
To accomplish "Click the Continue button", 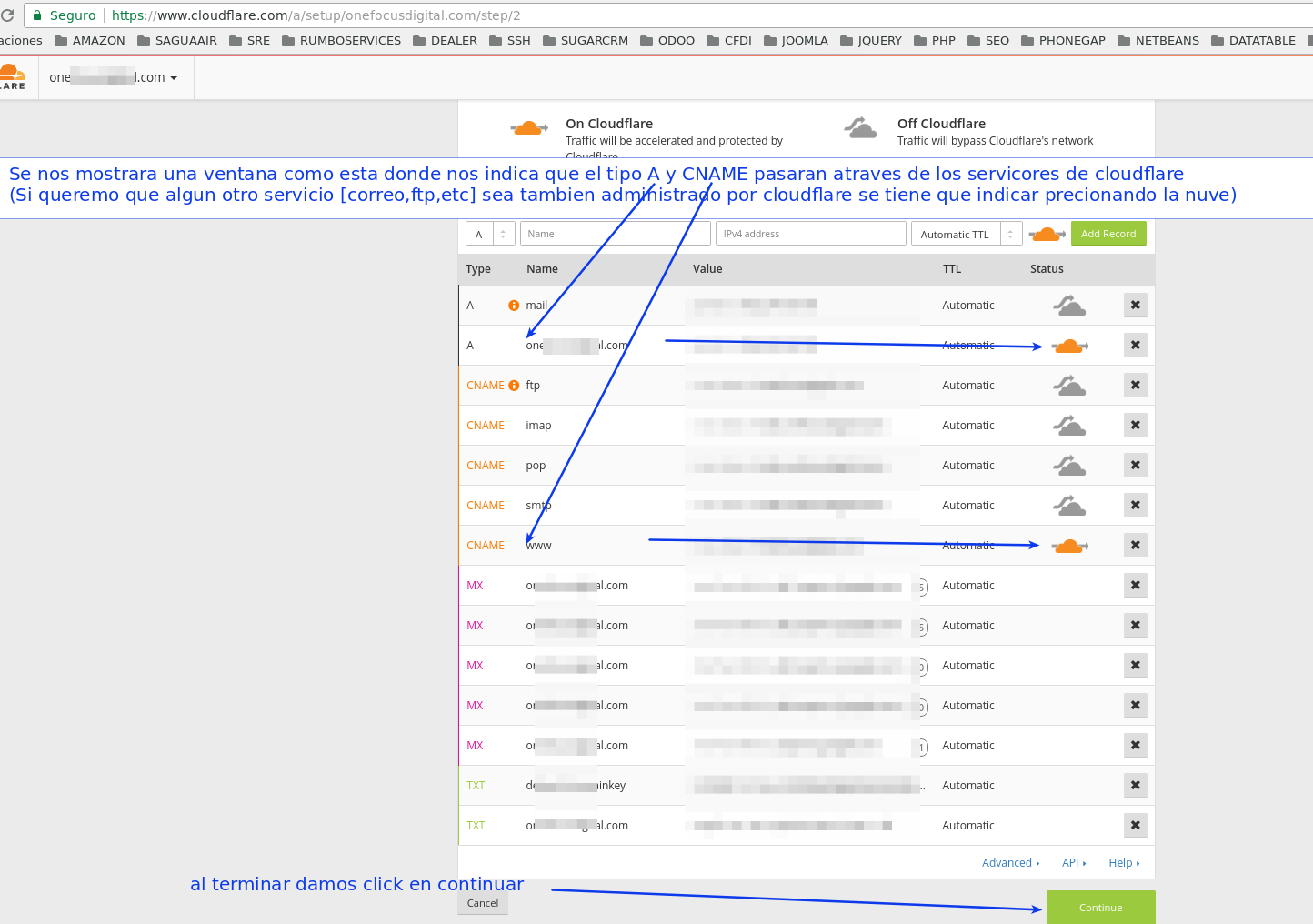I will tap(1100, 908).
